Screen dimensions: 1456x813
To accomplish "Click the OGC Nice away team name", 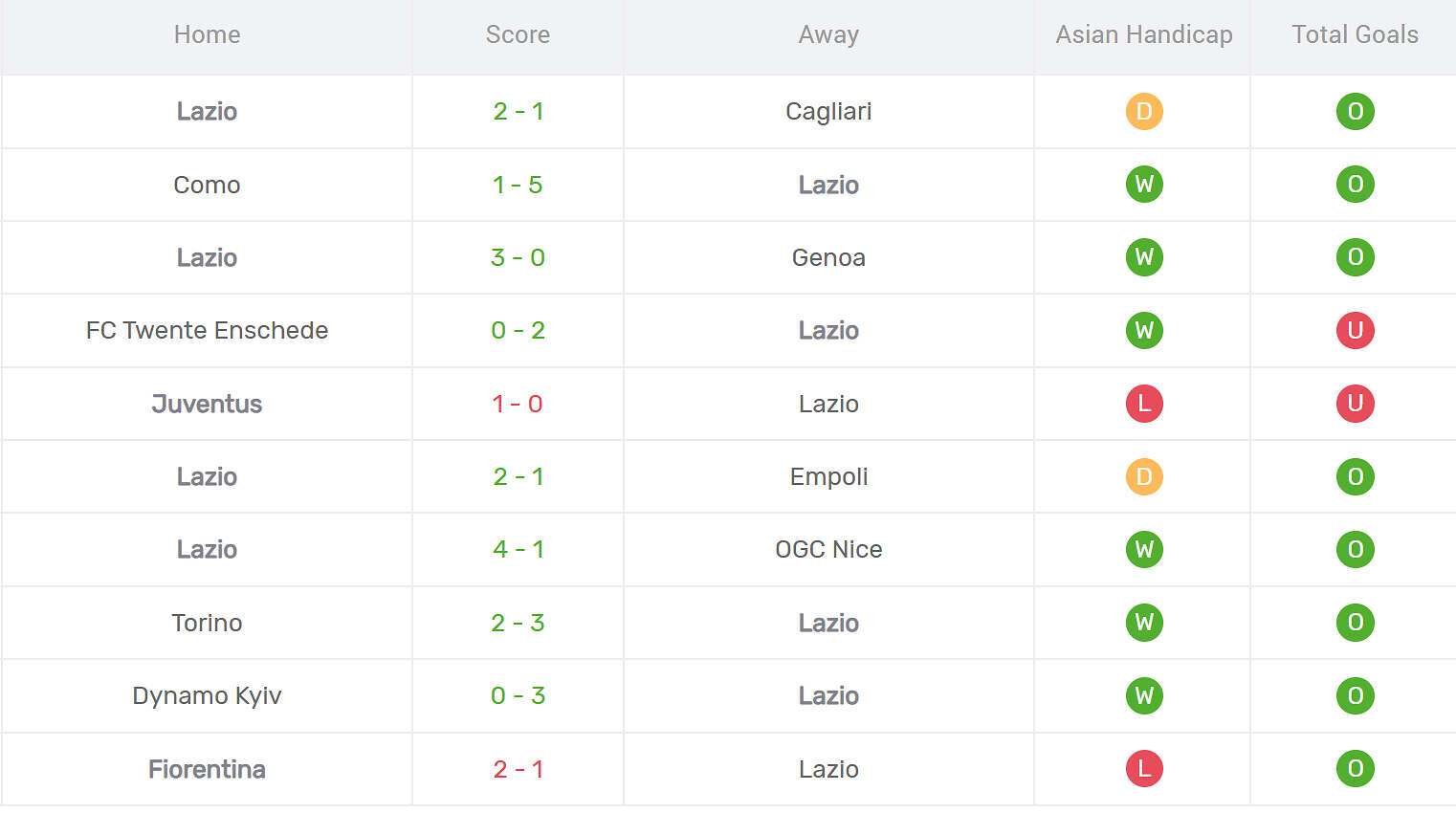I will [828, 549].
